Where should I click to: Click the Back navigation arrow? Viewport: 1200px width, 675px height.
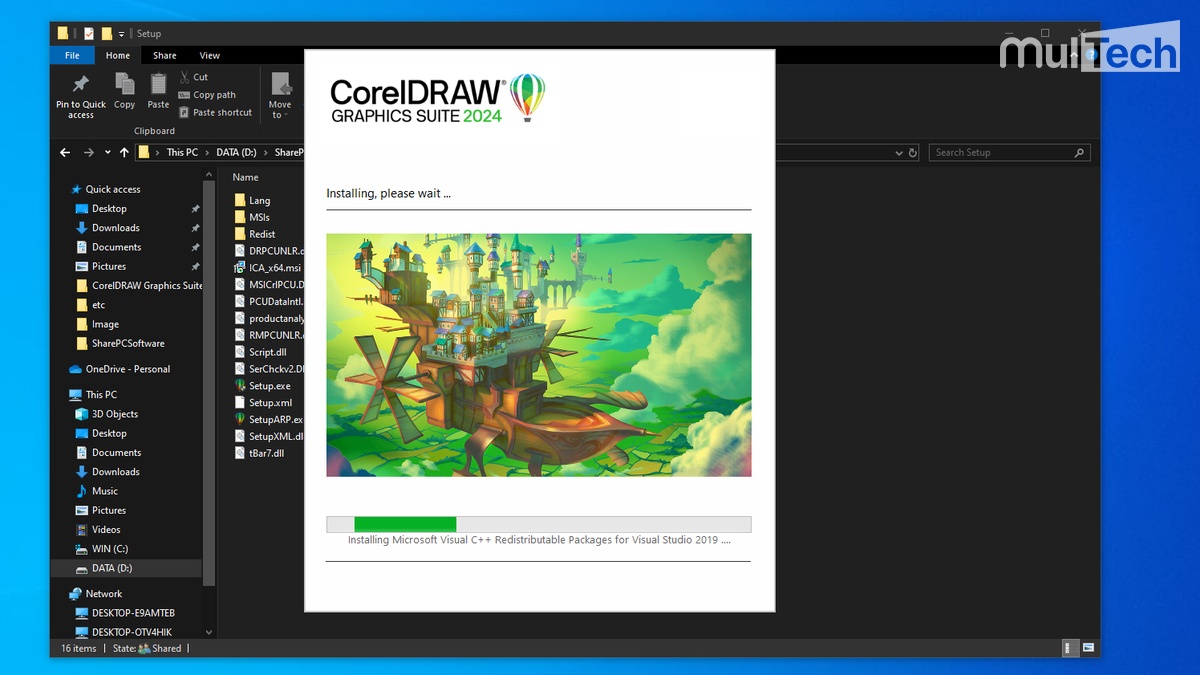click(x=65, y=152)
